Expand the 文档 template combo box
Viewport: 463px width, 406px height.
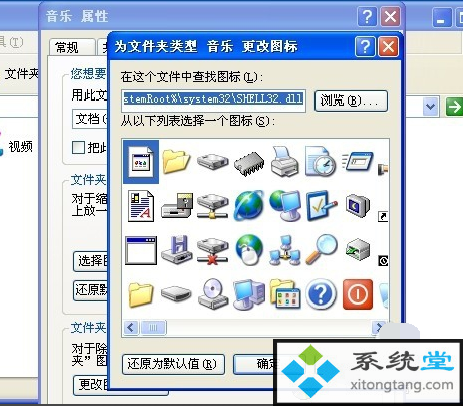click(90, 119)
